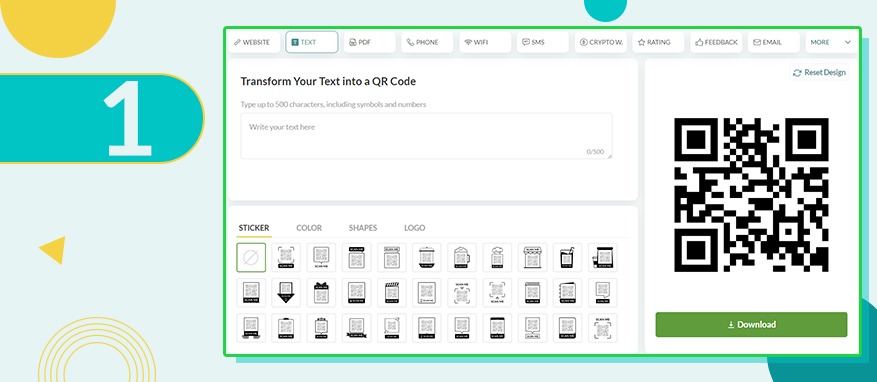Pick the SMS QR type
Screen dimensions: 877x382
[543, 42]
